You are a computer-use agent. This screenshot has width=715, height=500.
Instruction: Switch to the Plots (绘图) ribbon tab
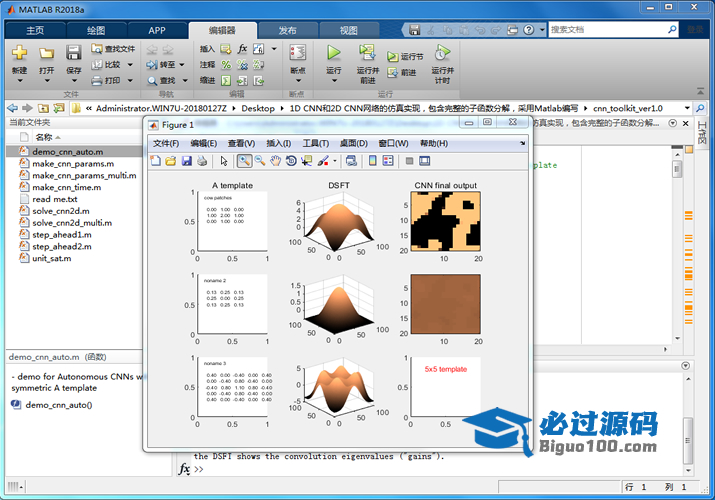coord(96,30)
